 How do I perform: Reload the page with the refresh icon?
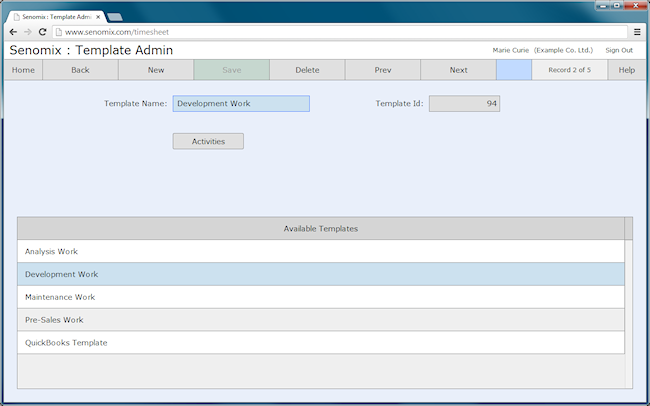tap(42, 32)
